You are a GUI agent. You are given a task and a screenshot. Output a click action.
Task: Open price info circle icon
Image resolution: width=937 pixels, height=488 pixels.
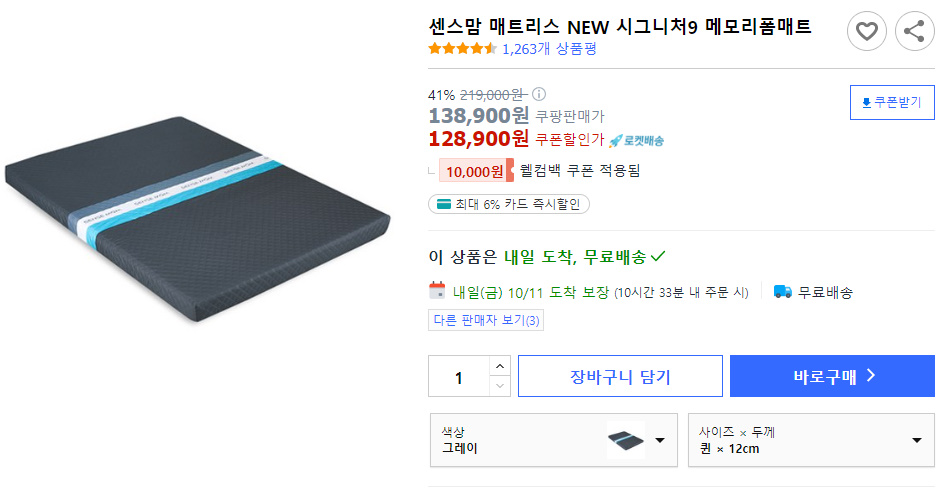click(x=539, y=94)
